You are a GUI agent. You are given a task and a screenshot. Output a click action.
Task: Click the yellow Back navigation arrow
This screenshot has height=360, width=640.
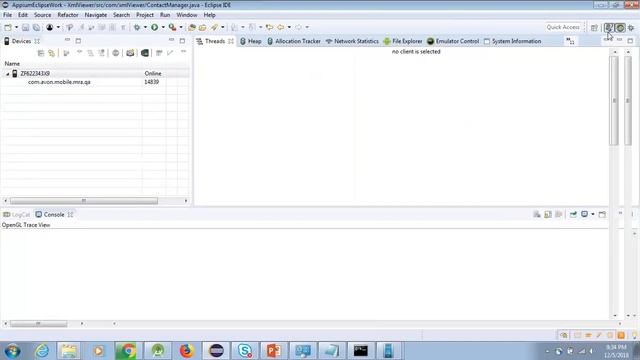pyautogui.click(x=281, y=27)
